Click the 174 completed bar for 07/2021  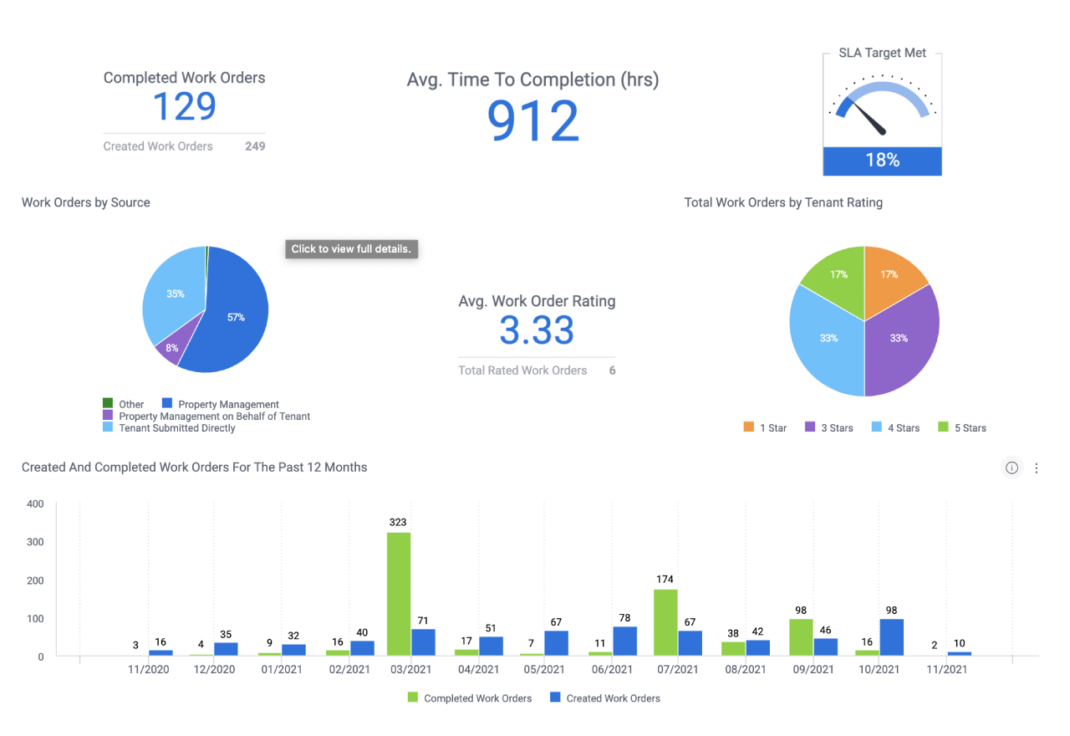click(x=666, y=622)
